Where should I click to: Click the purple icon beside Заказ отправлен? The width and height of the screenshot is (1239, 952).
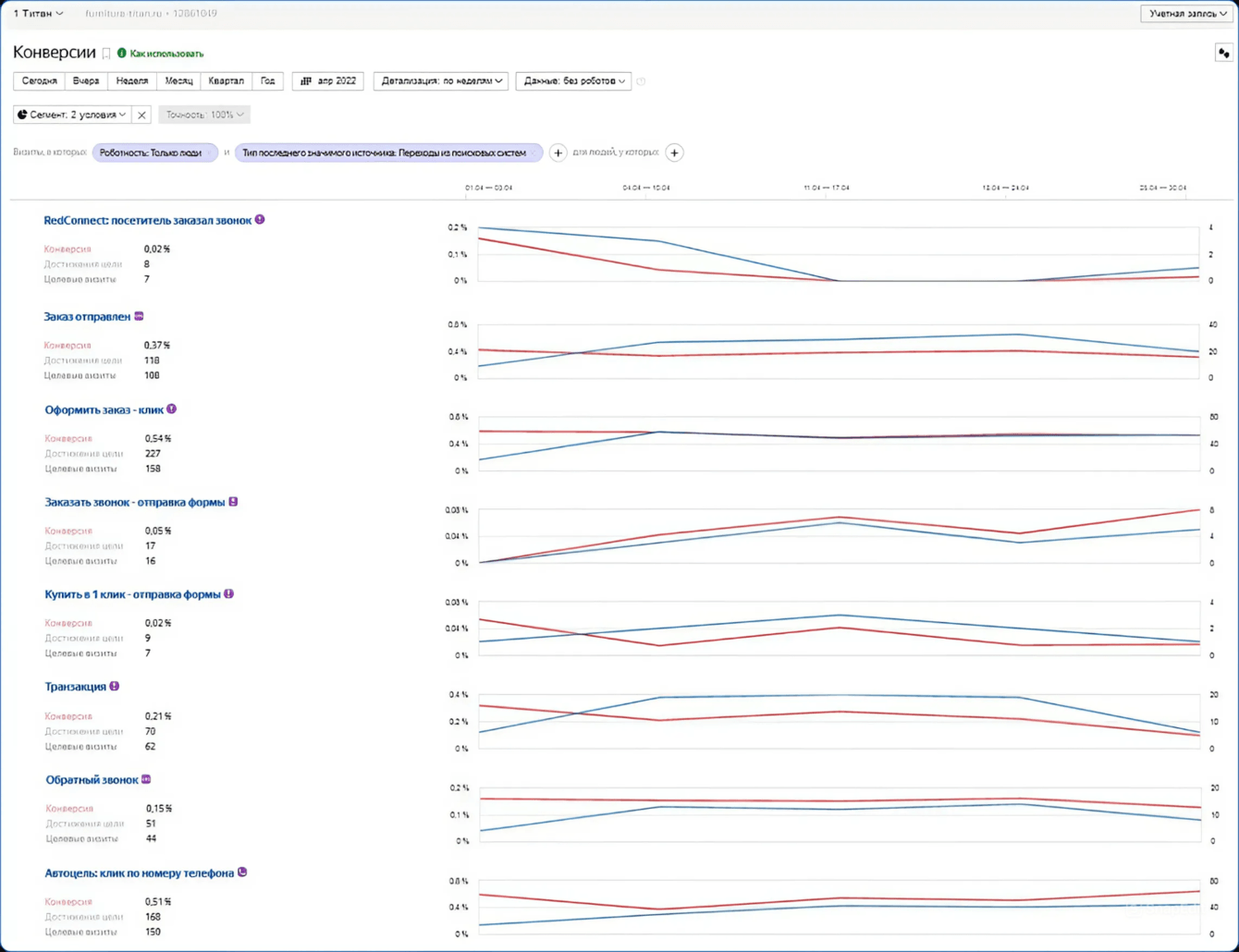(140, 316)
